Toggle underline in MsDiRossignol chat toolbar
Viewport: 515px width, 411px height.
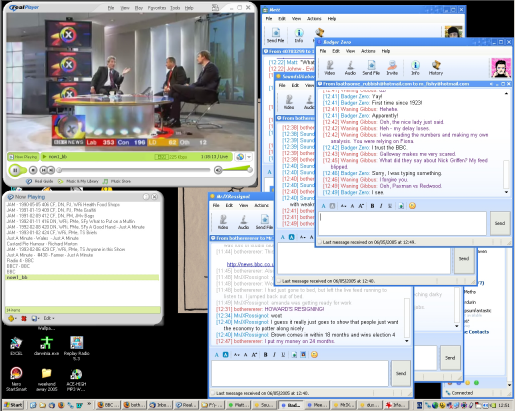(x=283, y=355)
